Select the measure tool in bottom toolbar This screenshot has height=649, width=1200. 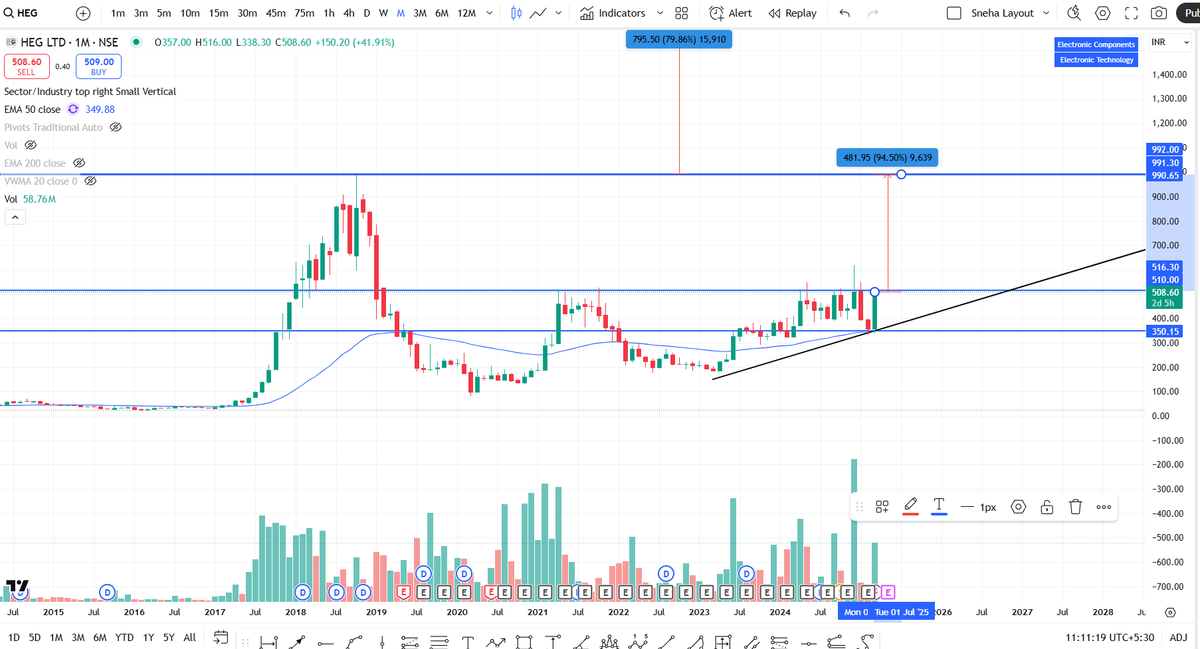click(267, 641)
